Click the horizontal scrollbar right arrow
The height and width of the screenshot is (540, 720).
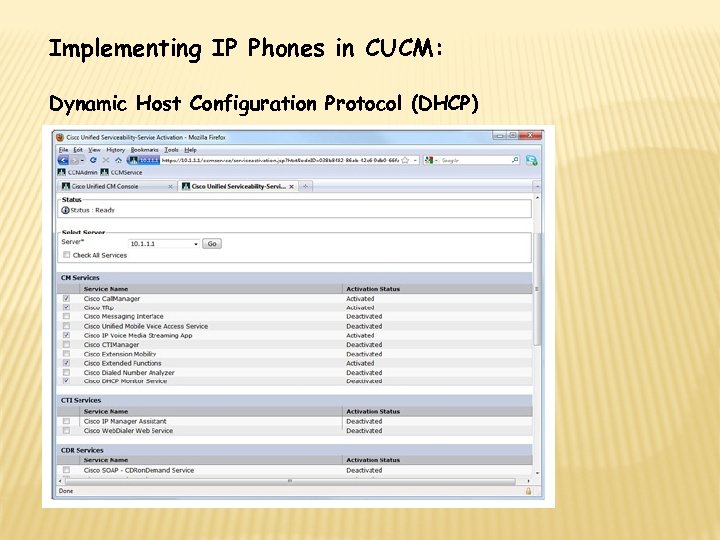click(528, 481)
